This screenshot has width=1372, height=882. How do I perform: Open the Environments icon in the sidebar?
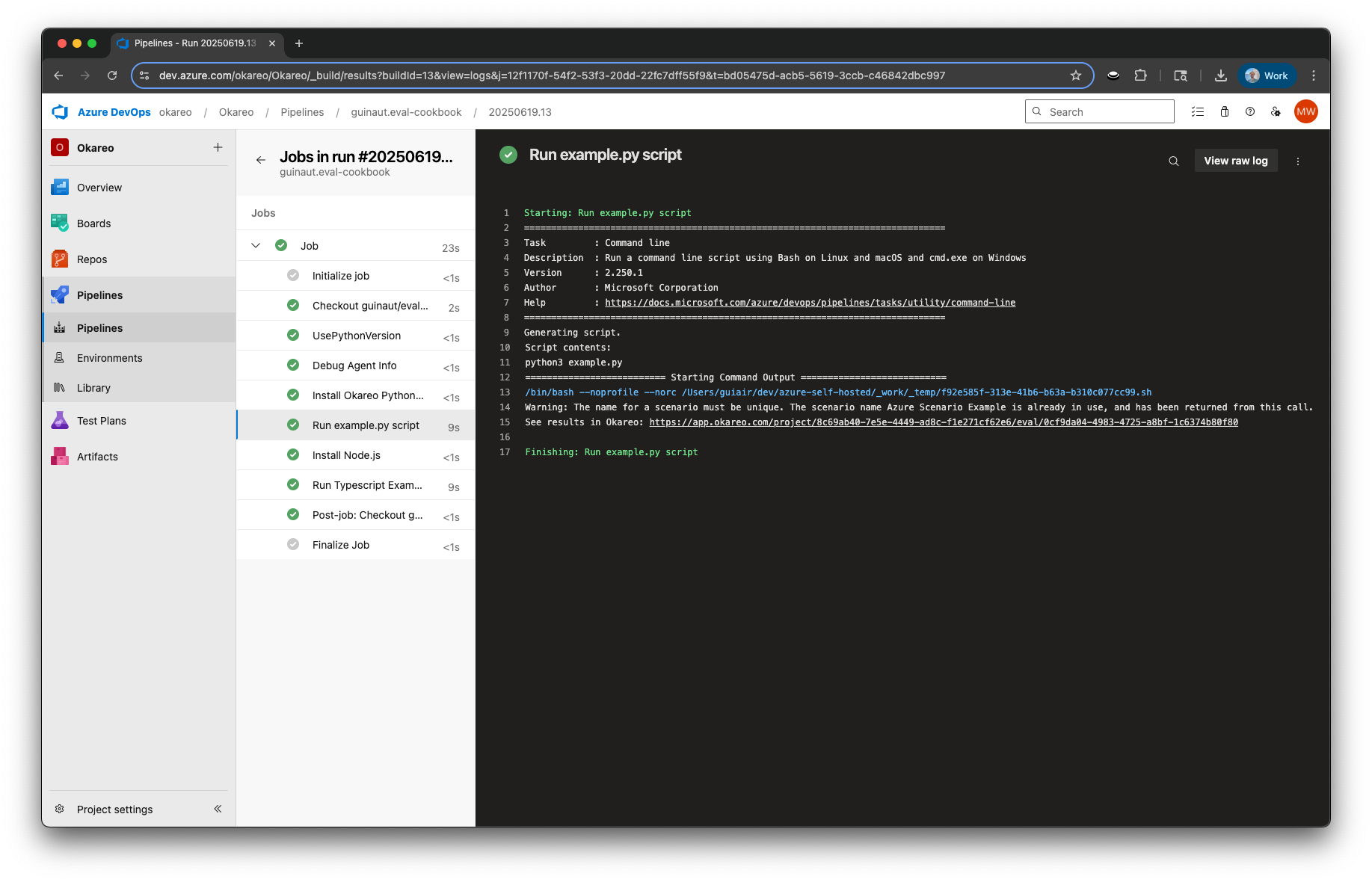60,358
